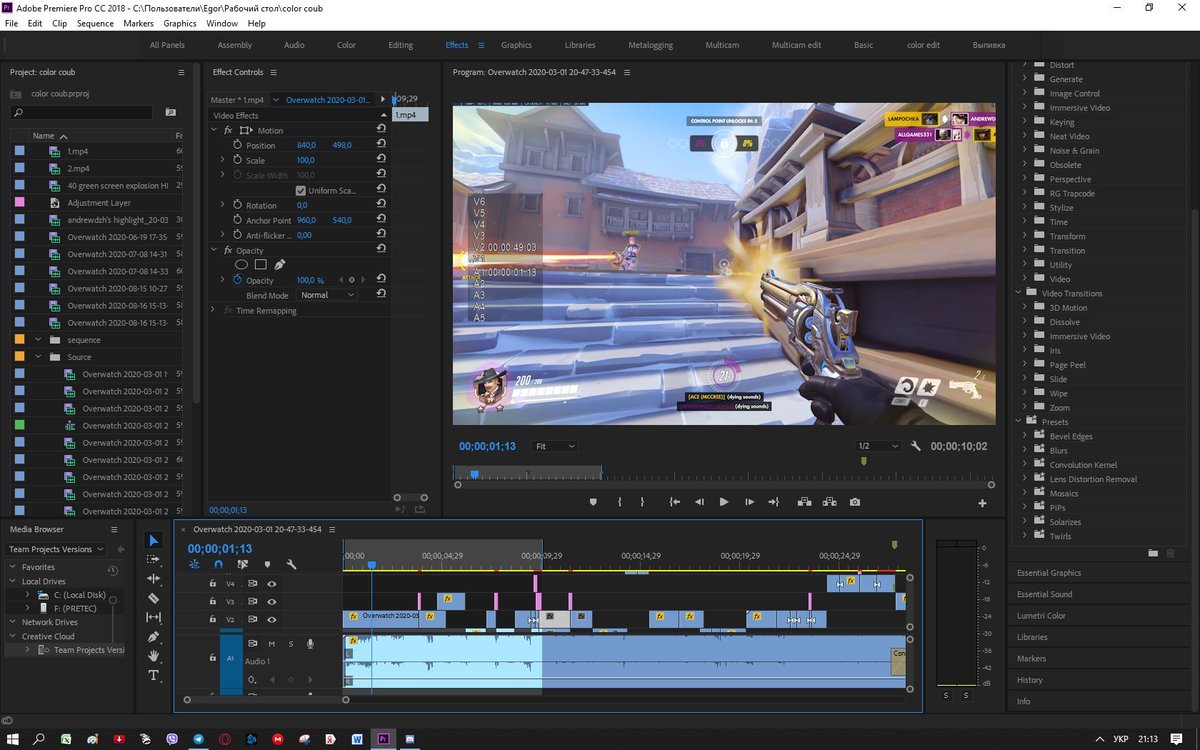Open Button Editor plus icon

[982, 503]
